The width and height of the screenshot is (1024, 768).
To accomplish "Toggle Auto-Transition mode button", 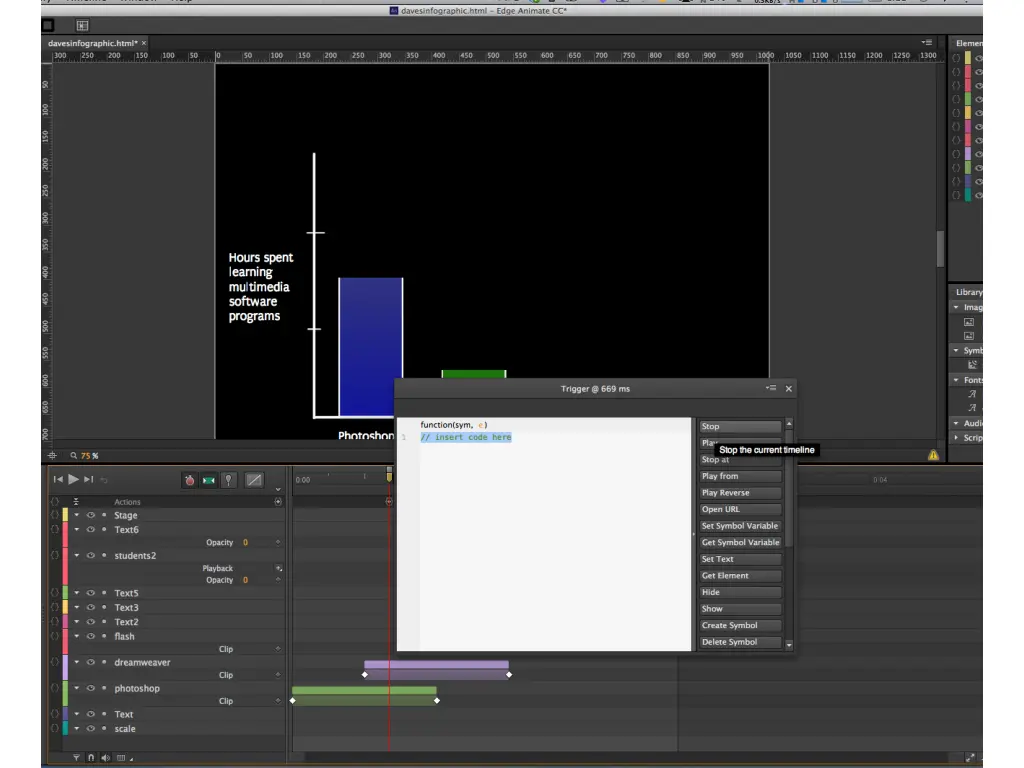I will 208,480.
